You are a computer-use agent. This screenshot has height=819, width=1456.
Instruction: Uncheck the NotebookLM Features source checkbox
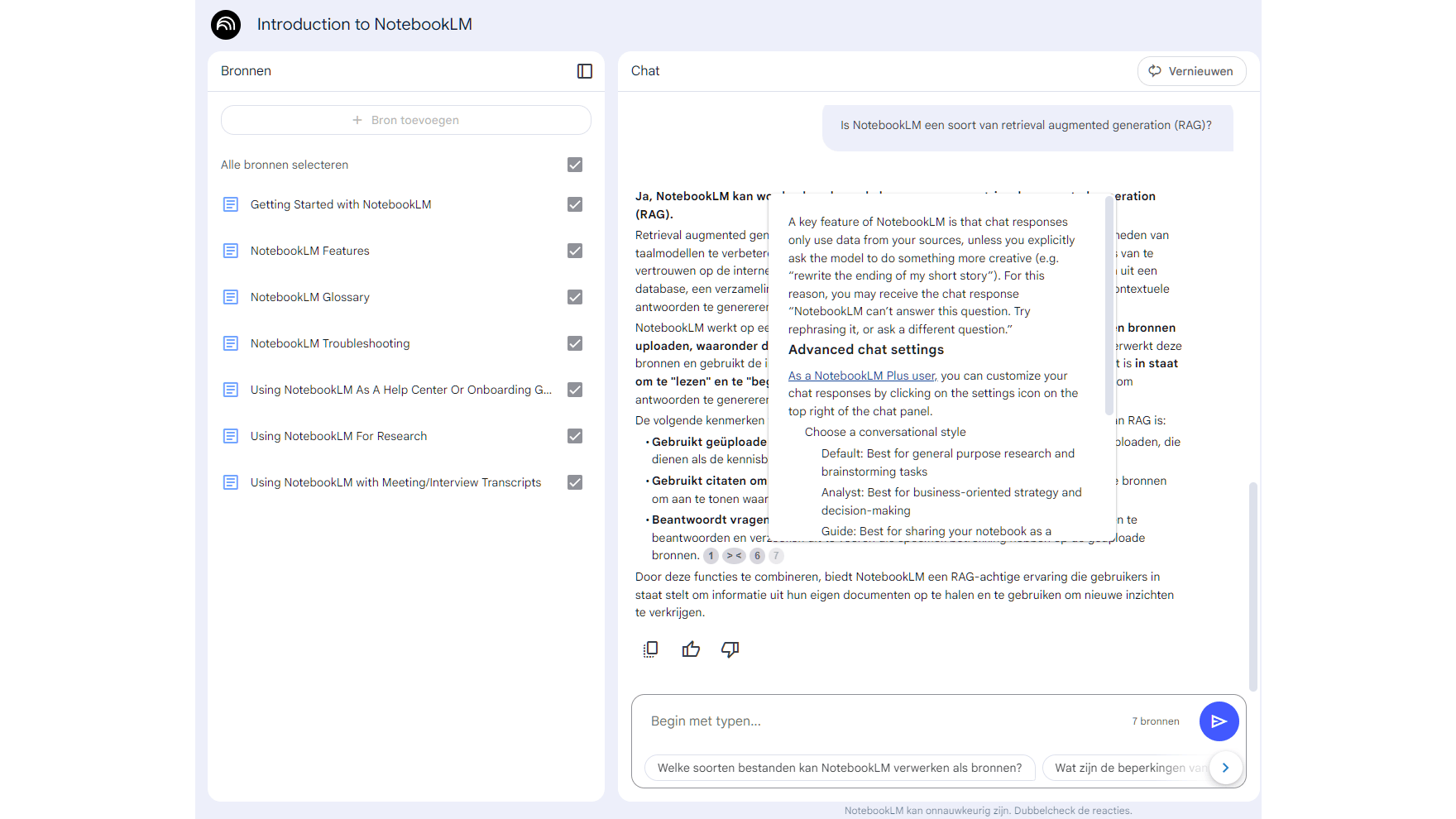[575, 251]
